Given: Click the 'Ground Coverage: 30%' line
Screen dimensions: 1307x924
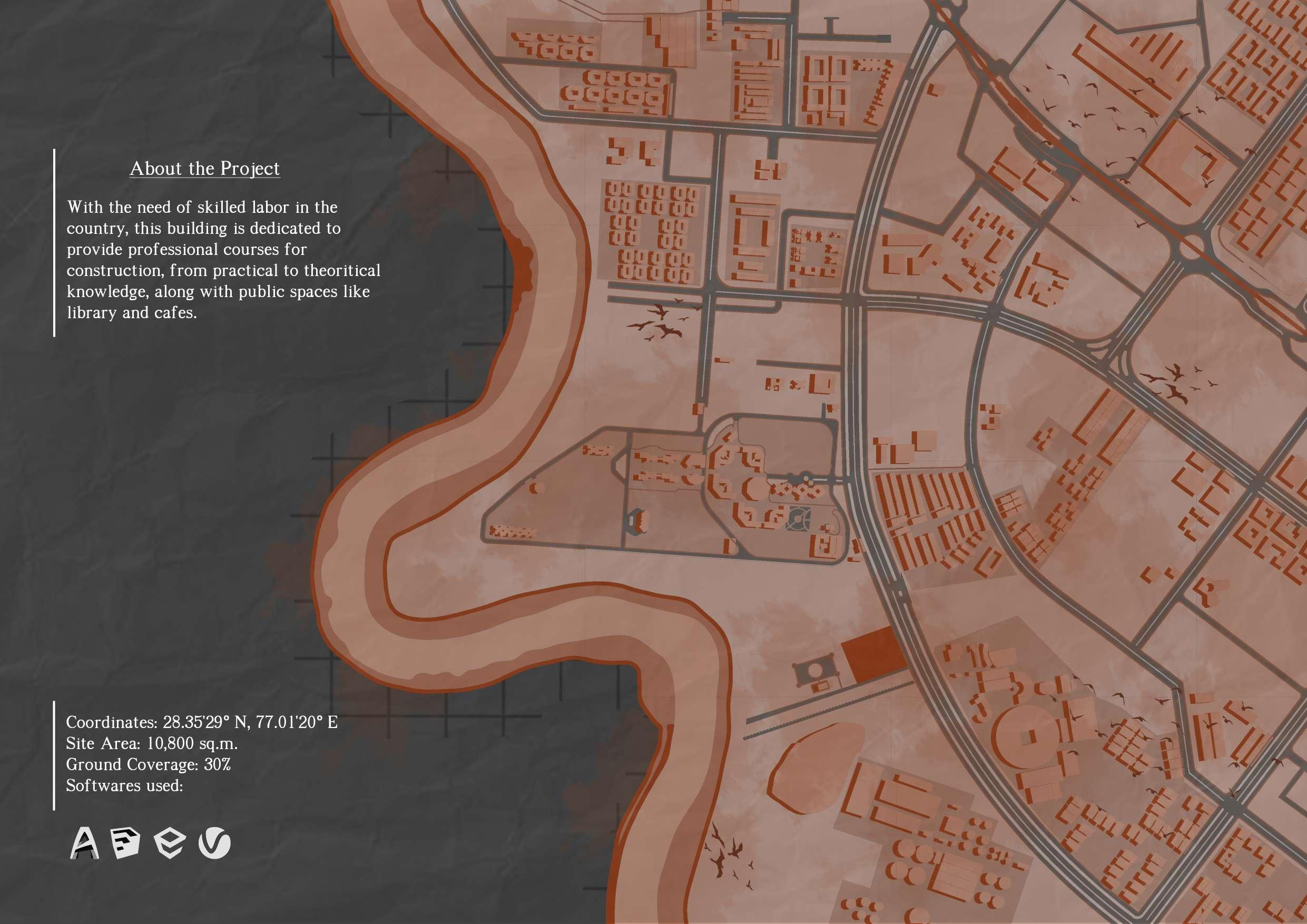Looking at the screenshot, I should [148, 764].
